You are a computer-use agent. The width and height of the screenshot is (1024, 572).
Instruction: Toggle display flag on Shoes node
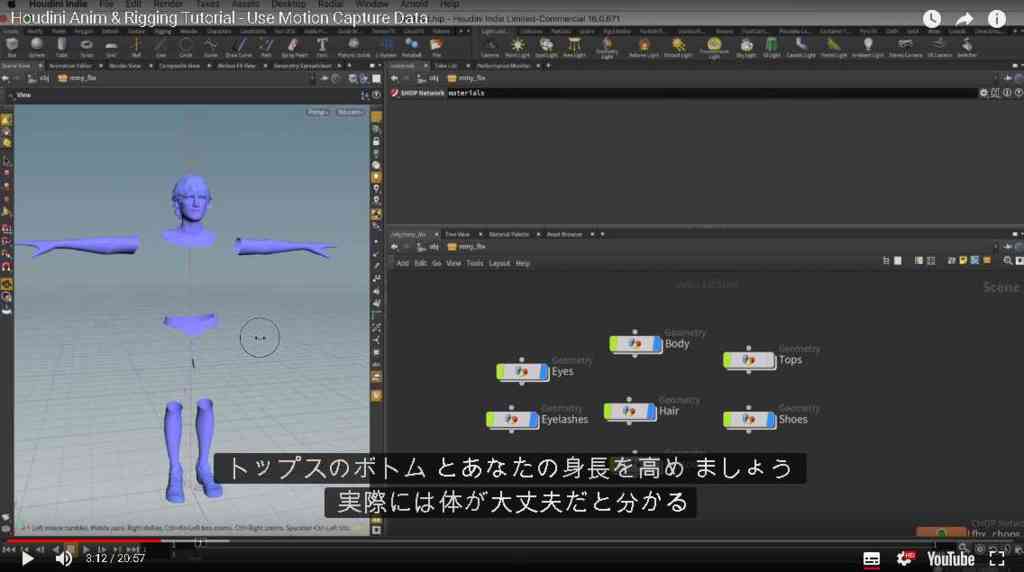pos(771,420)
